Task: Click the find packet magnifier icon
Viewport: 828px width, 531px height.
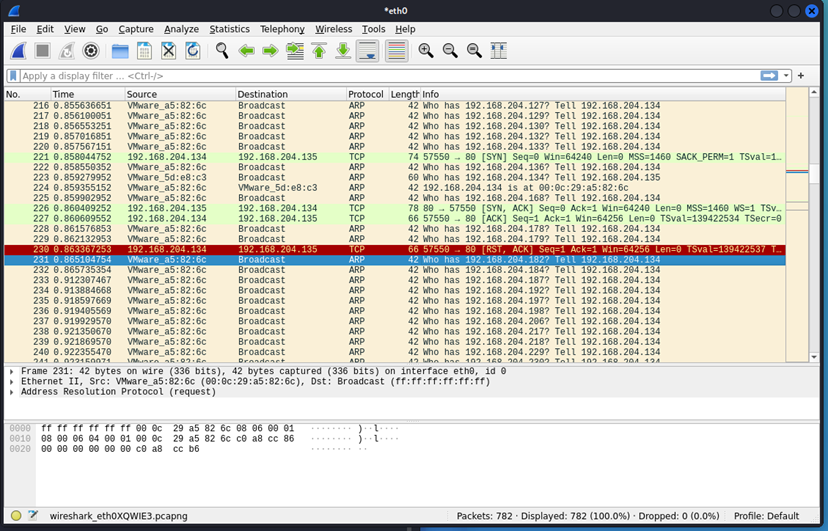Action: pos(221,51)
